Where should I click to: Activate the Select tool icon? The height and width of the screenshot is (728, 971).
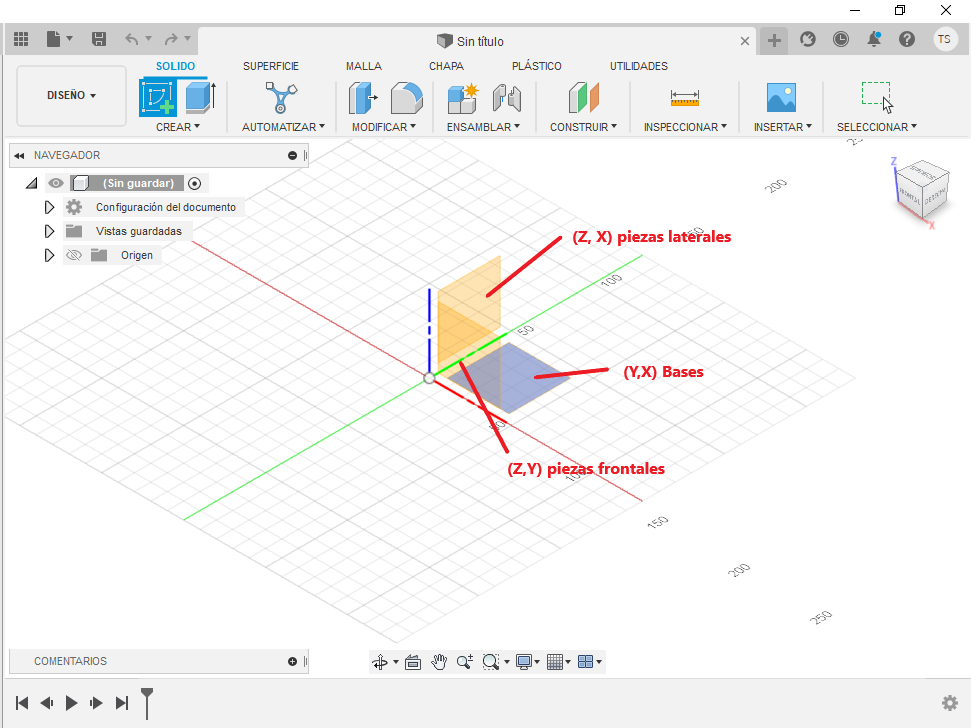coord(877,98)
